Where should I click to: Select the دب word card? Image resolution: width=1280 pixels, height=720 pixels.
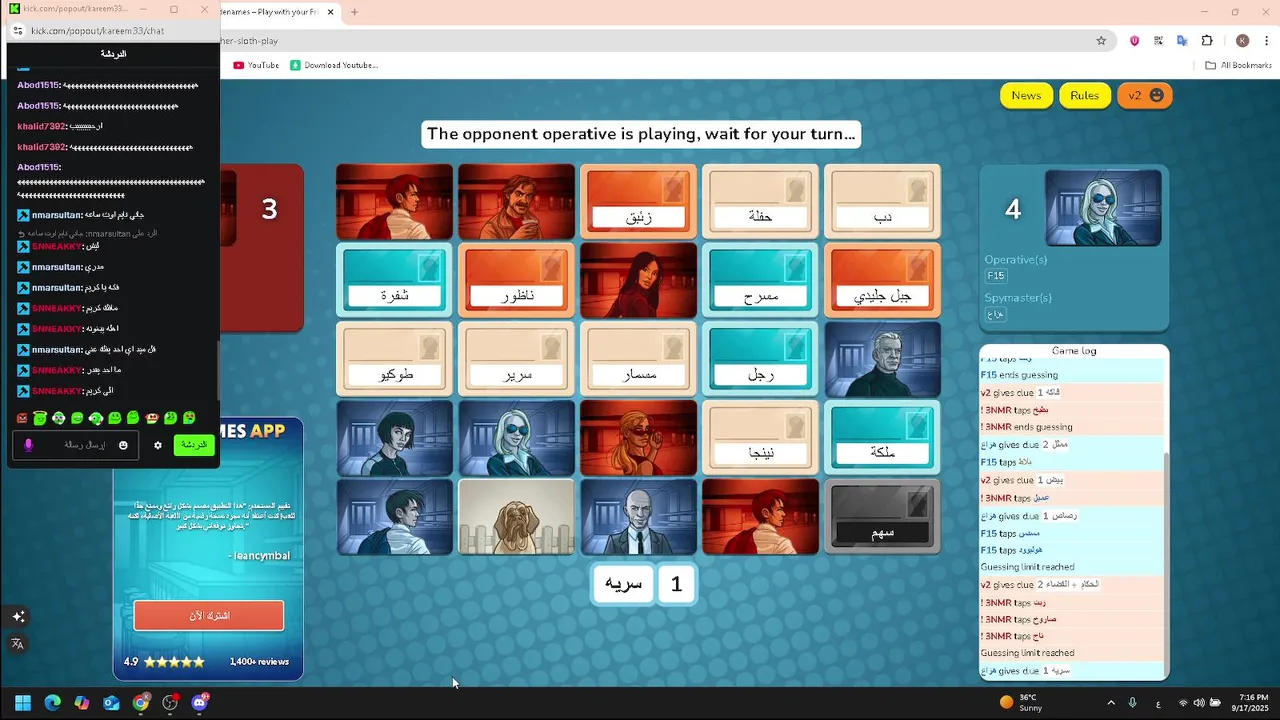click(882, 201)
